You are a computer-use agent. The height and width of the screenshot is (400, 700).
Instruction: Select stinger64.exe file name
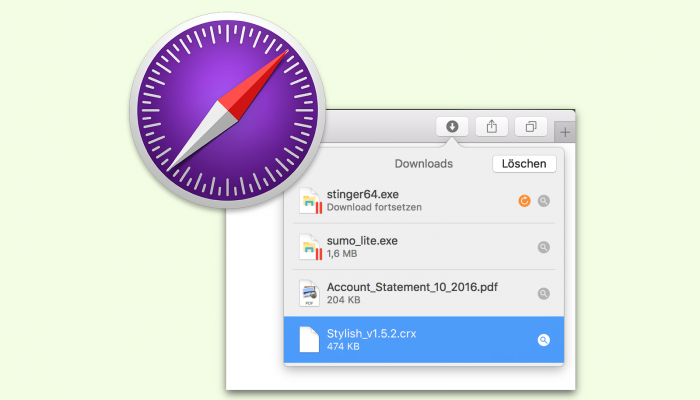click(362, 195)
